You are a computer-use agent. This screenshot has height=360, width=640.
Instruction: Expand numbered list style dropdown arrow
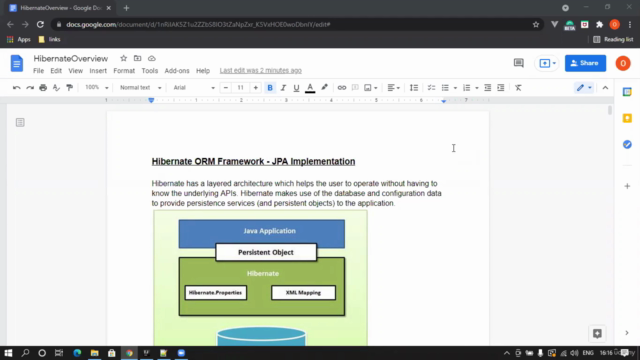click(x=477, y=88)
